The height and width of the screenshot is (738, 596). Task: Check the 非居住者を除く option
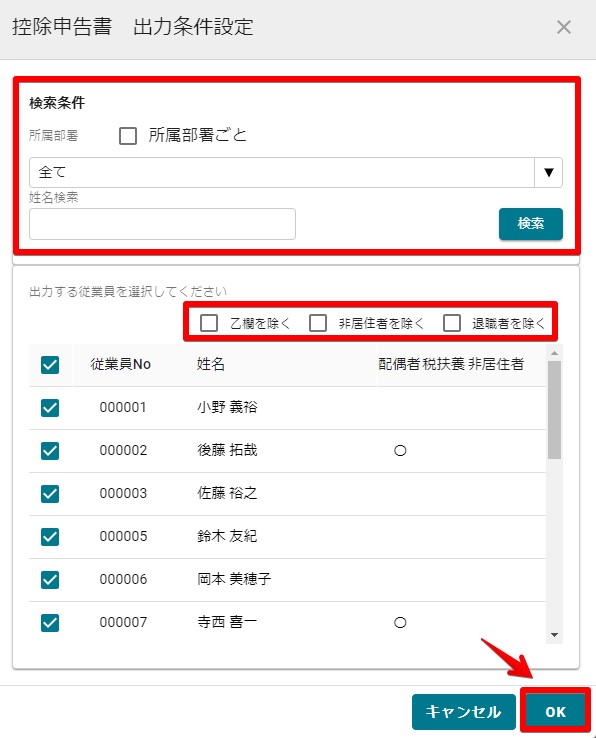318,323
